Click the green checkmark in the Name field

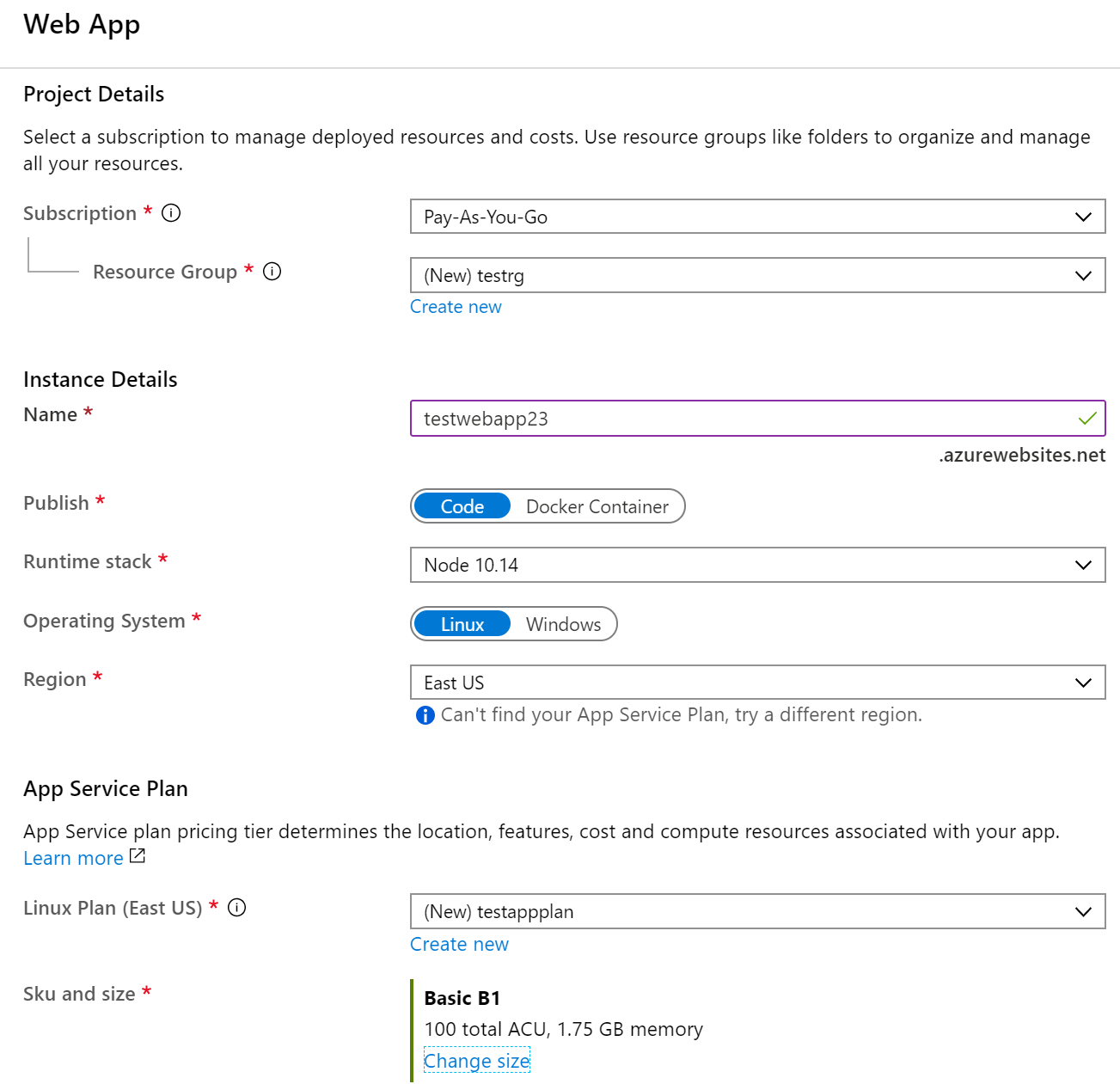tap(1087, 419)
